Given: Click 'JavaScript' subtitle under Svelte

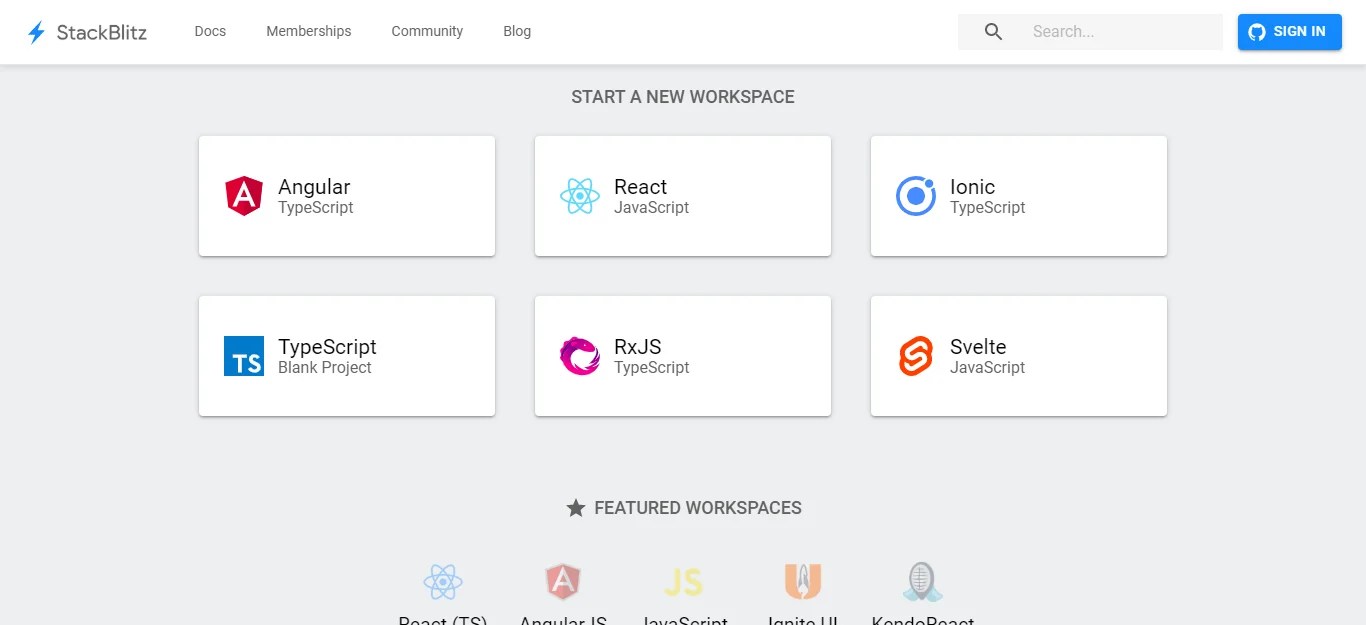Looking at the screenshot, I should (988, 368).
